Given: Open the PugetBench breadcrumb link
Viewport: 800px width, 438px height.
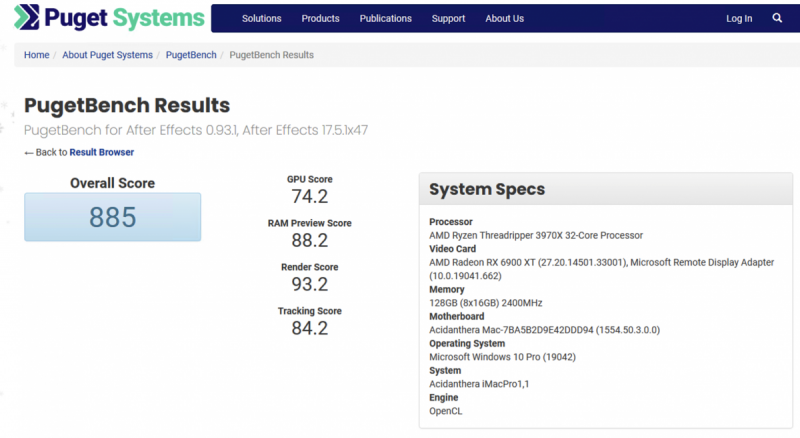Looking at the screenshot, I should 191,55.
